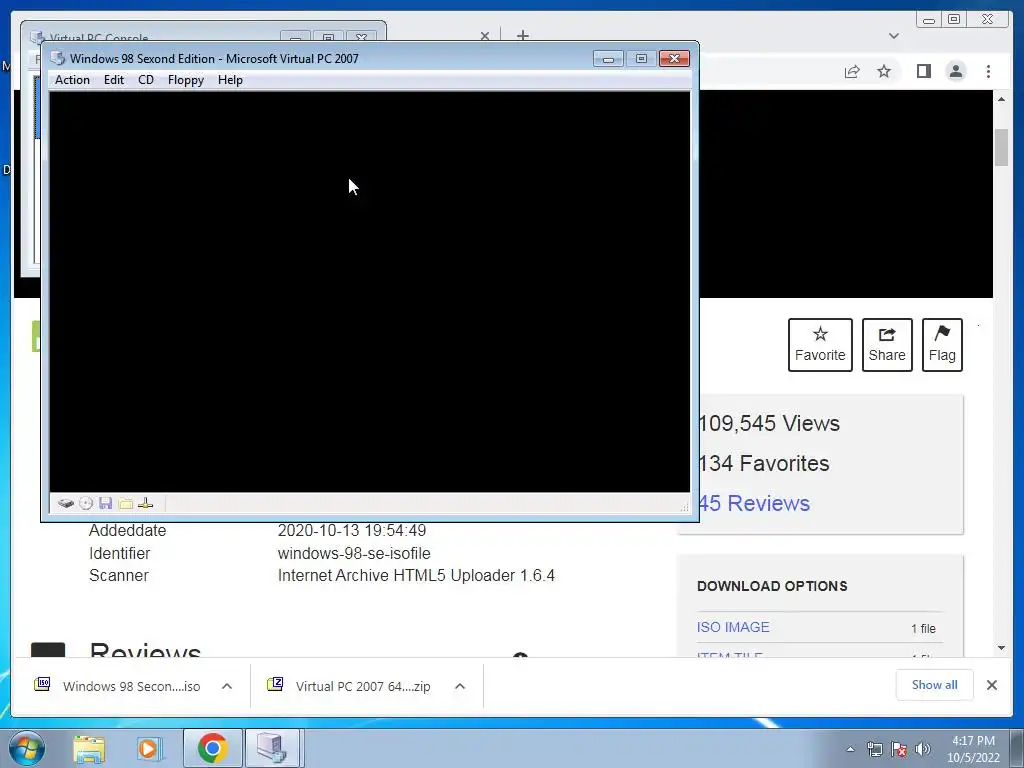This screenshot has height=768, width=1024.
Task: Click the page scrollbar's up arrow
Action: pyautogui.click(x=1002, y=99)
